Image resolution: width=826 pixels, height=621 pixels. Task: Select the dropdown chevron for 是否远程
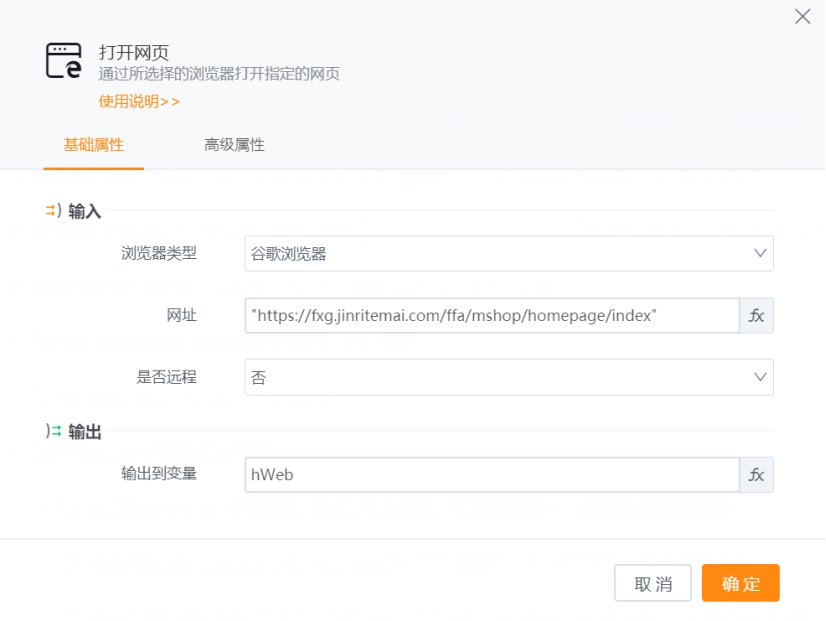762,377
